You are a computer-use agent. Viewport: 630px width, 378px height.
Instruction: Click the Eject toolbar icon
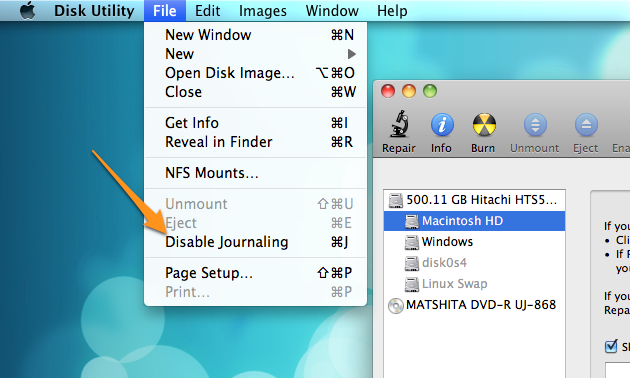coord(586,125)
